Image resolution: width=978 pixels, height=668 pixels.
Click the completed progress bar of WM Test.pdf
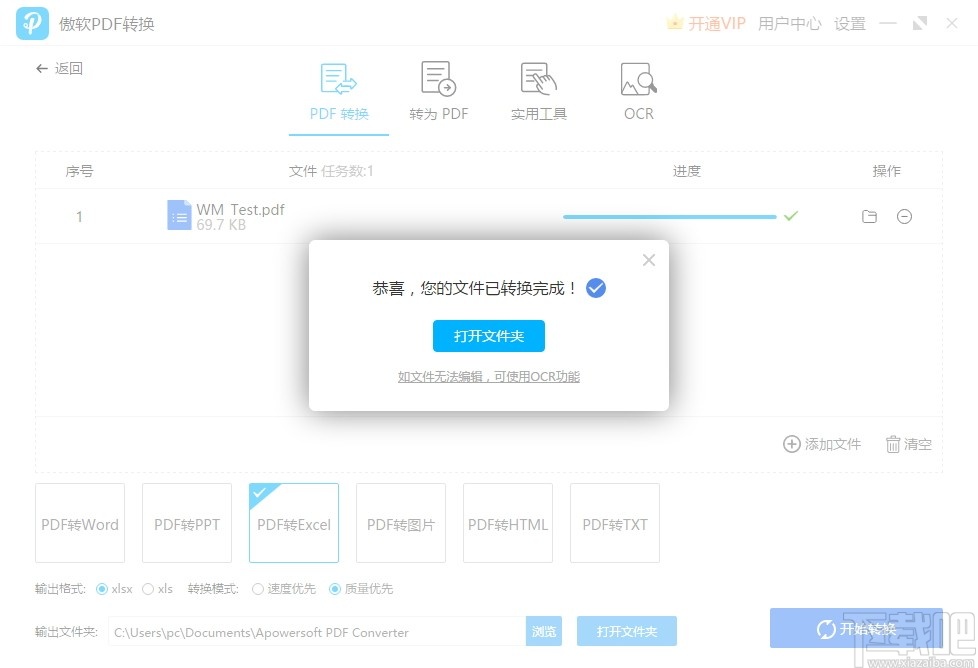[x=670, y=216]
